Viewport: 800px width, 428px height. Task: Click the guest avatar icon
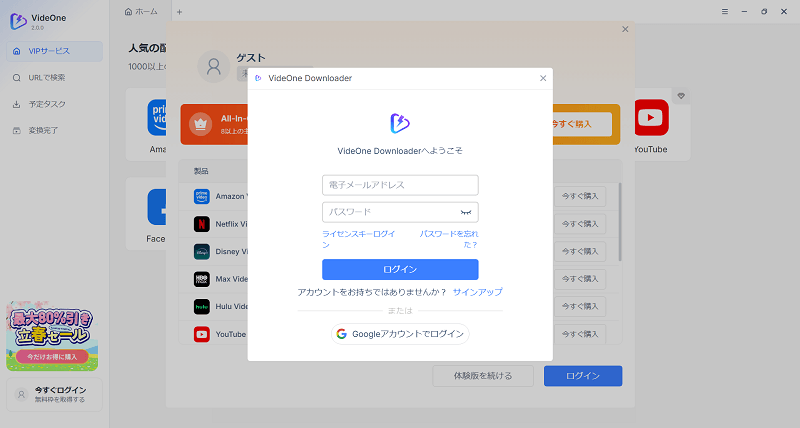coord(214,66)
